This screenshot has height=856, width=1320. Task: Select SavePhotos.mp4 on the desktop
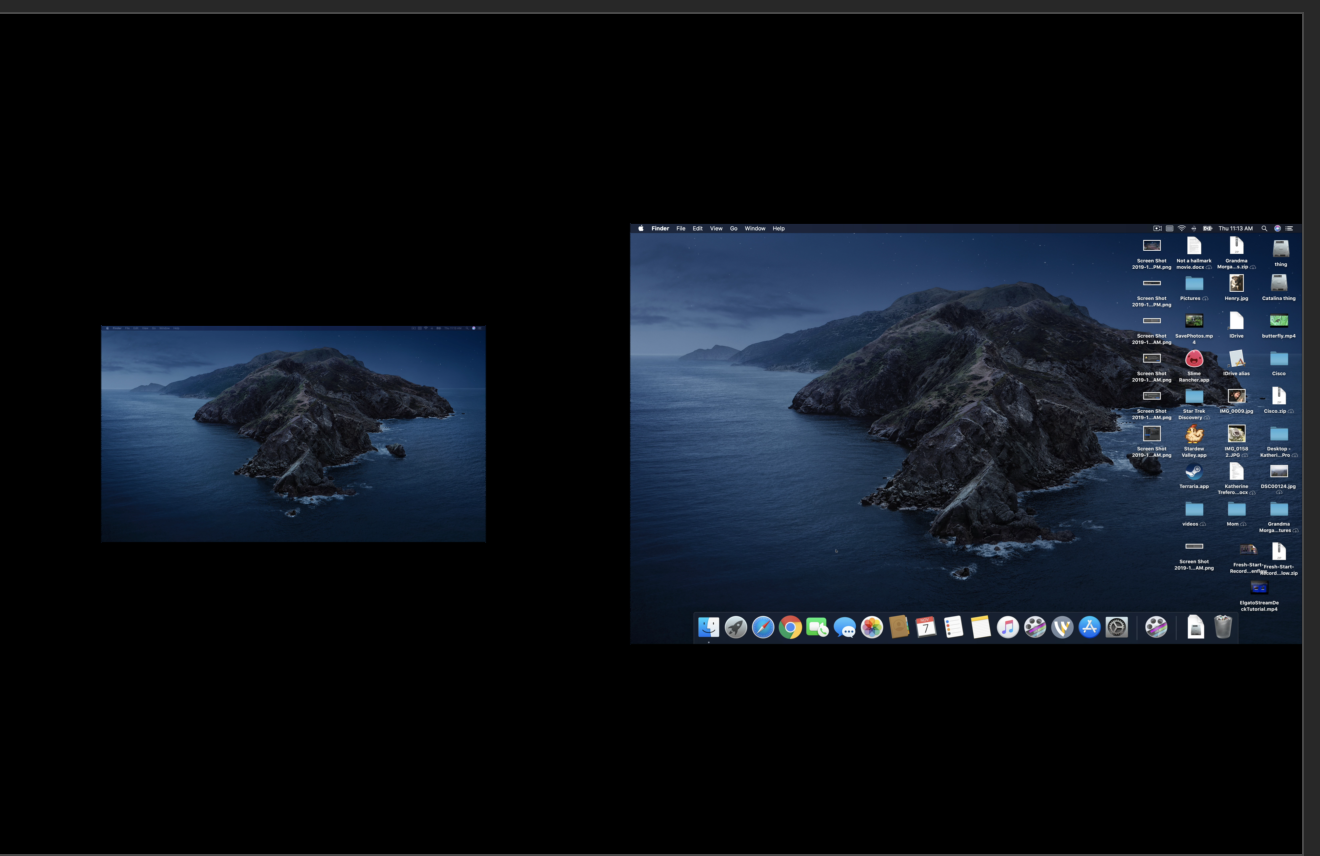pos(1193,321)
